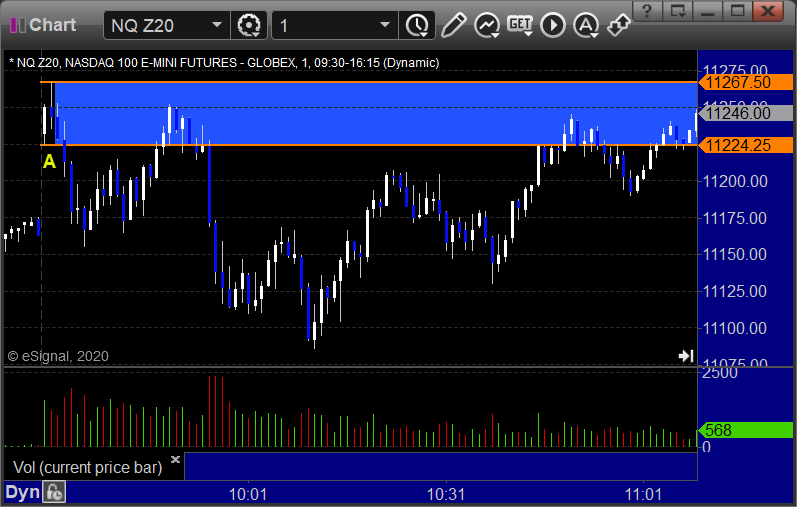Expand the interval 1 dropdown

pos(385,25)
